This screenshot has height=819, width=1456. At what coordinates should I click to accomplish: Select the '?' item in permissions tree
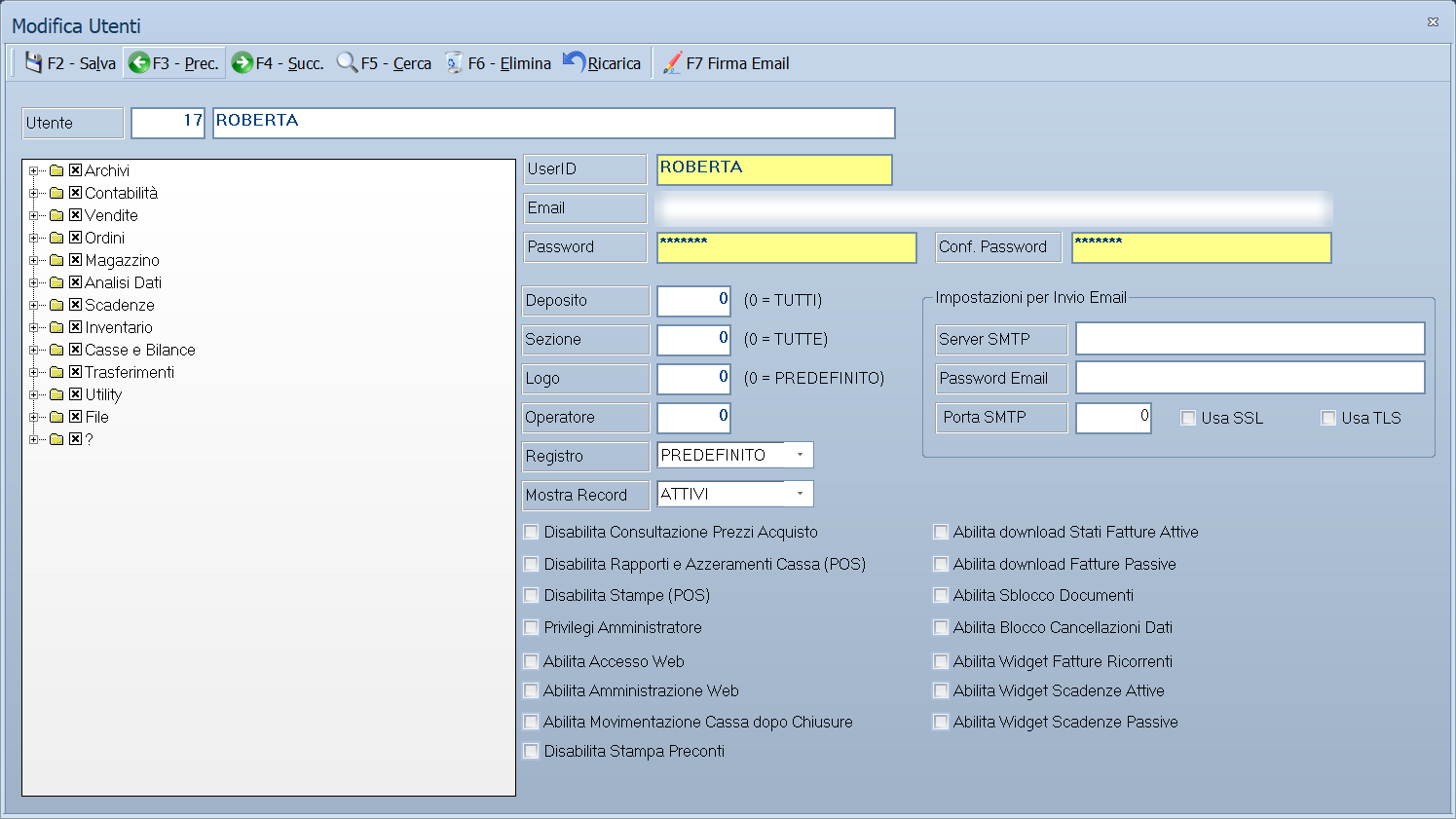click(x=89, y=439)
